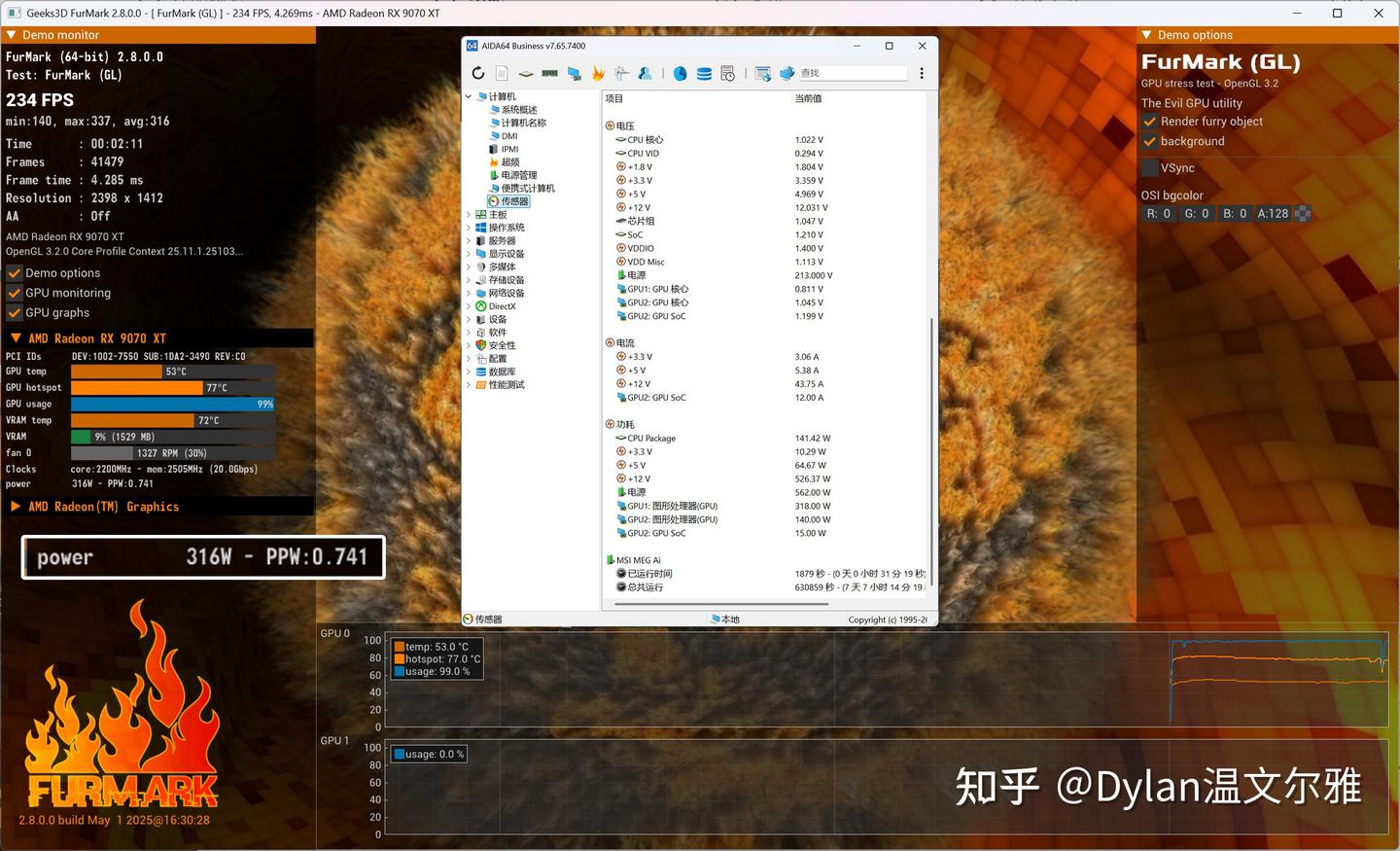
Task: Click the monitor icon beside 显示设备
Action: tap(481, 254)
